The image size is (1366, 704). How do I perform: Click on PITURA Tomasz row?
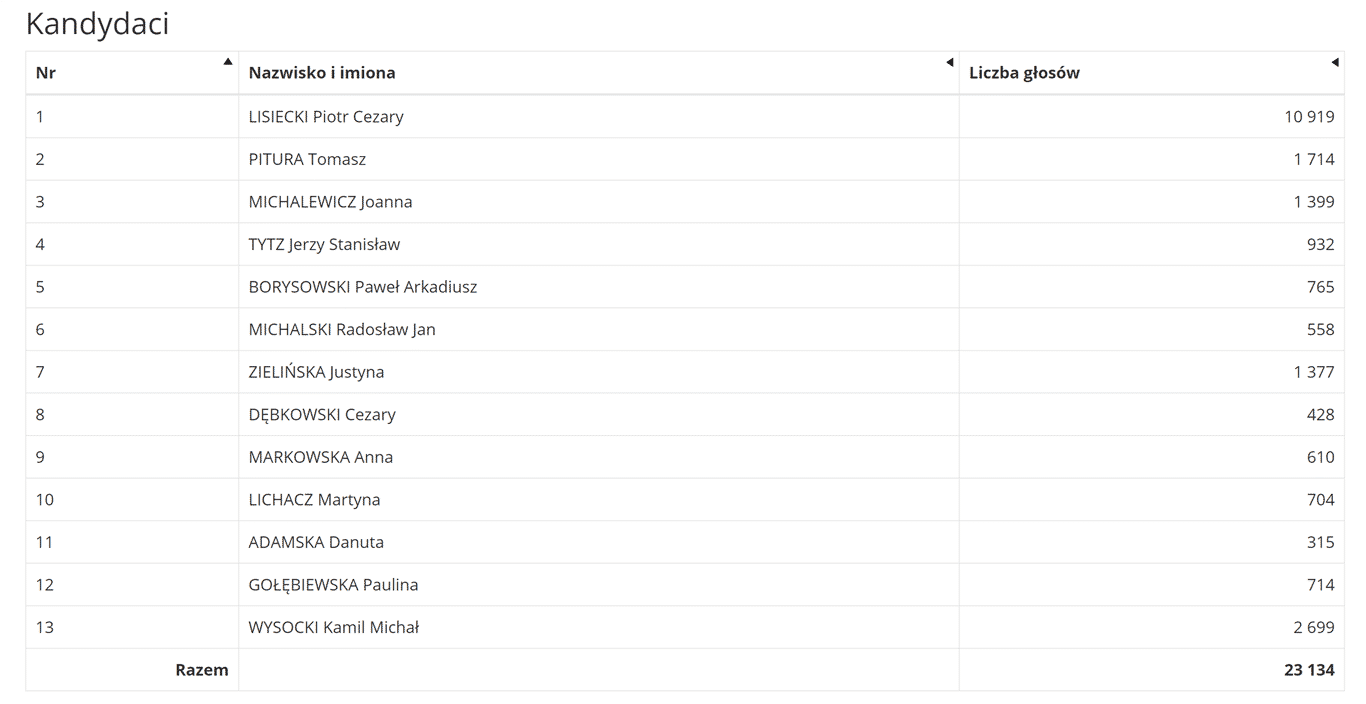pos(307,159)
